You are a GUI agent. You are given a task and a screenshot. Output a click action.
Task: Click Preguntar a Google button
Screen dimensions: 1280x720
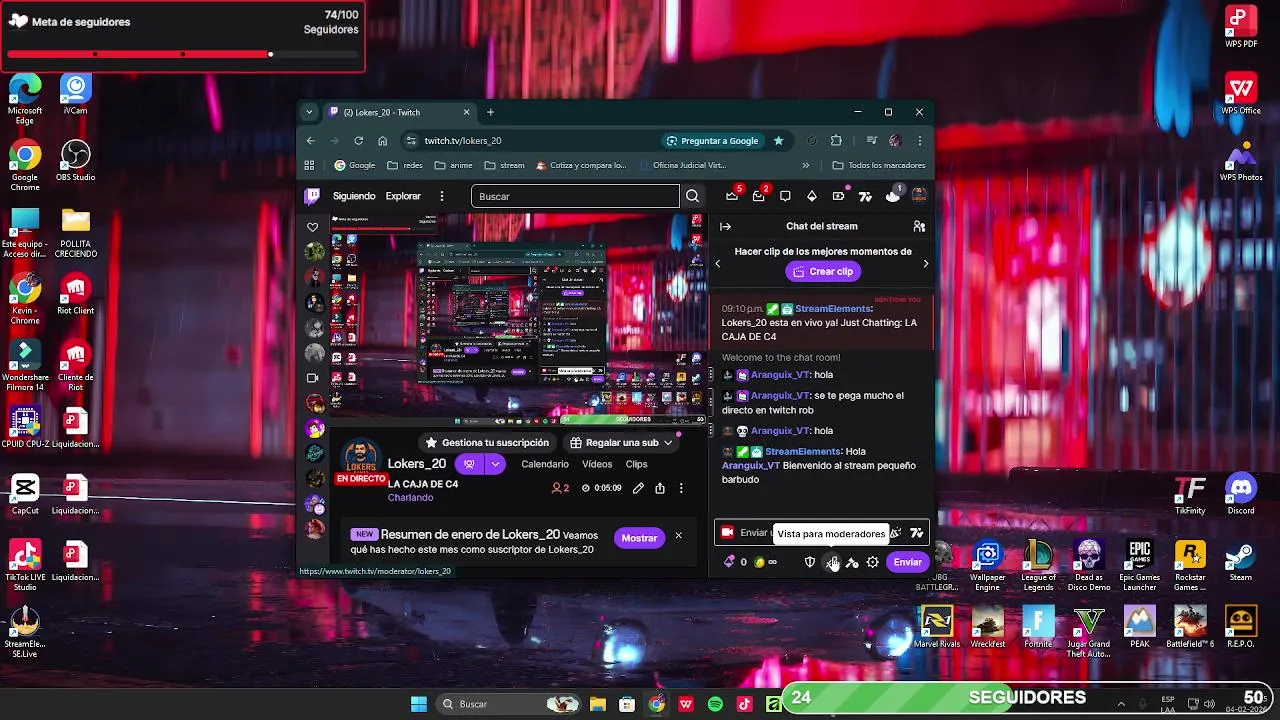(712, 141)
